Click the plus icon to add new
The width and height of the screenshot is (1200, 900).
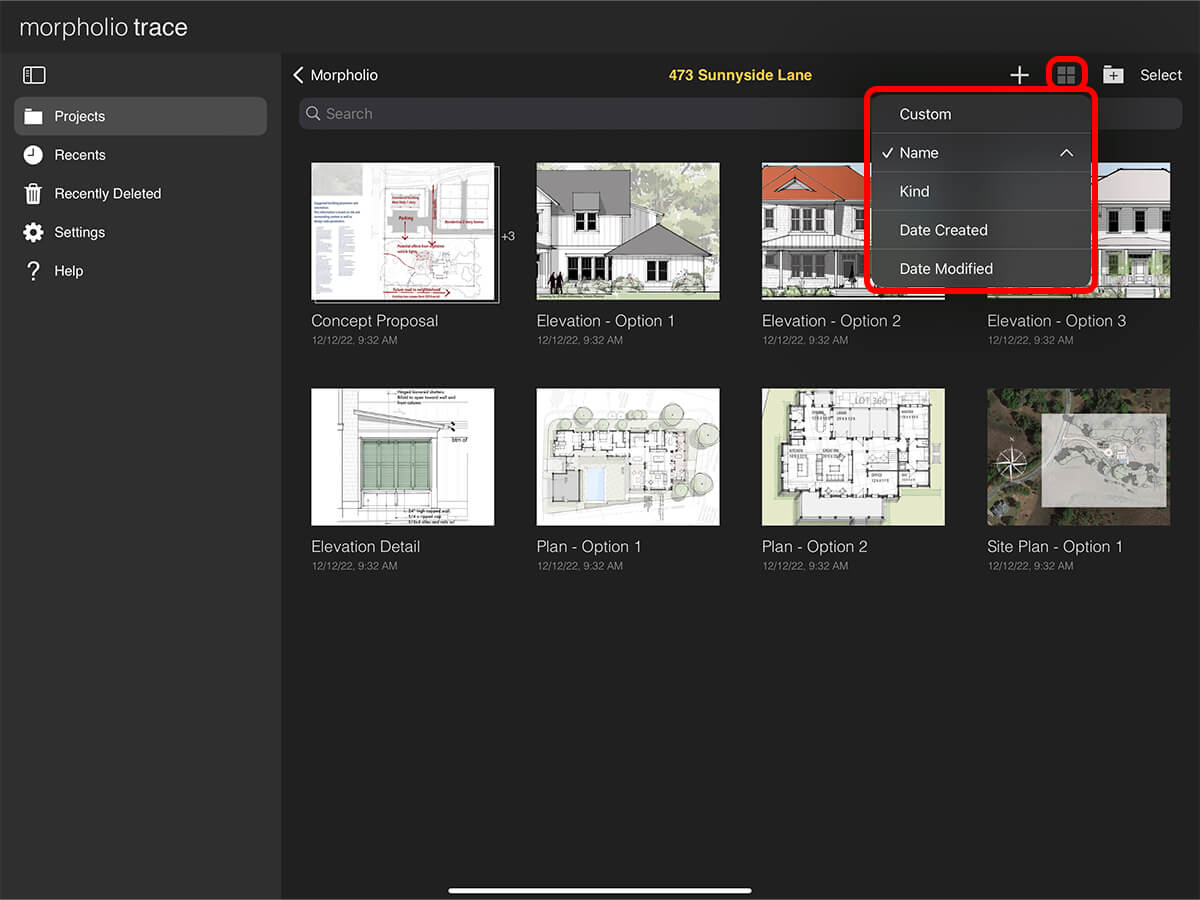pyautogui.click(x=1019, y=75)
